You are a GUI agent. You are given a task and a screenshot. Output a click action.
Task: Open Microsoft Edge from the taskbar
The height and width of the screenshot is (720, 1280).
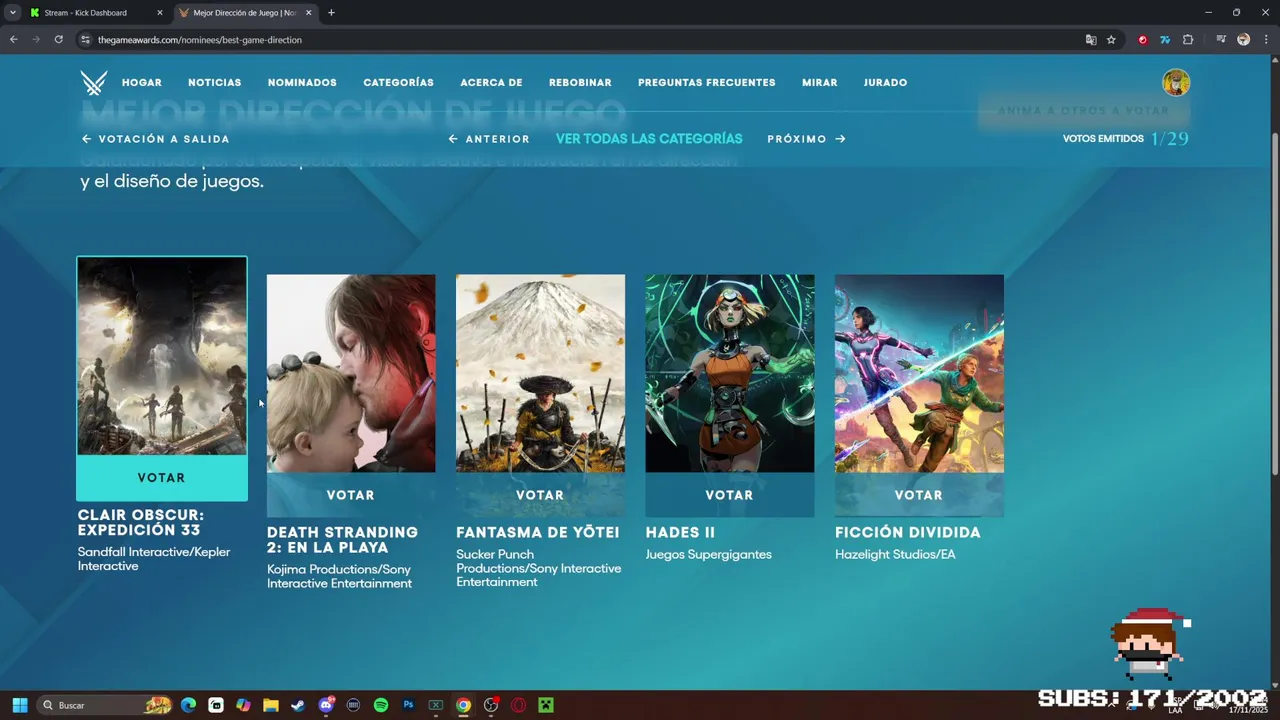pyautogui.click(x=188, y=705)
